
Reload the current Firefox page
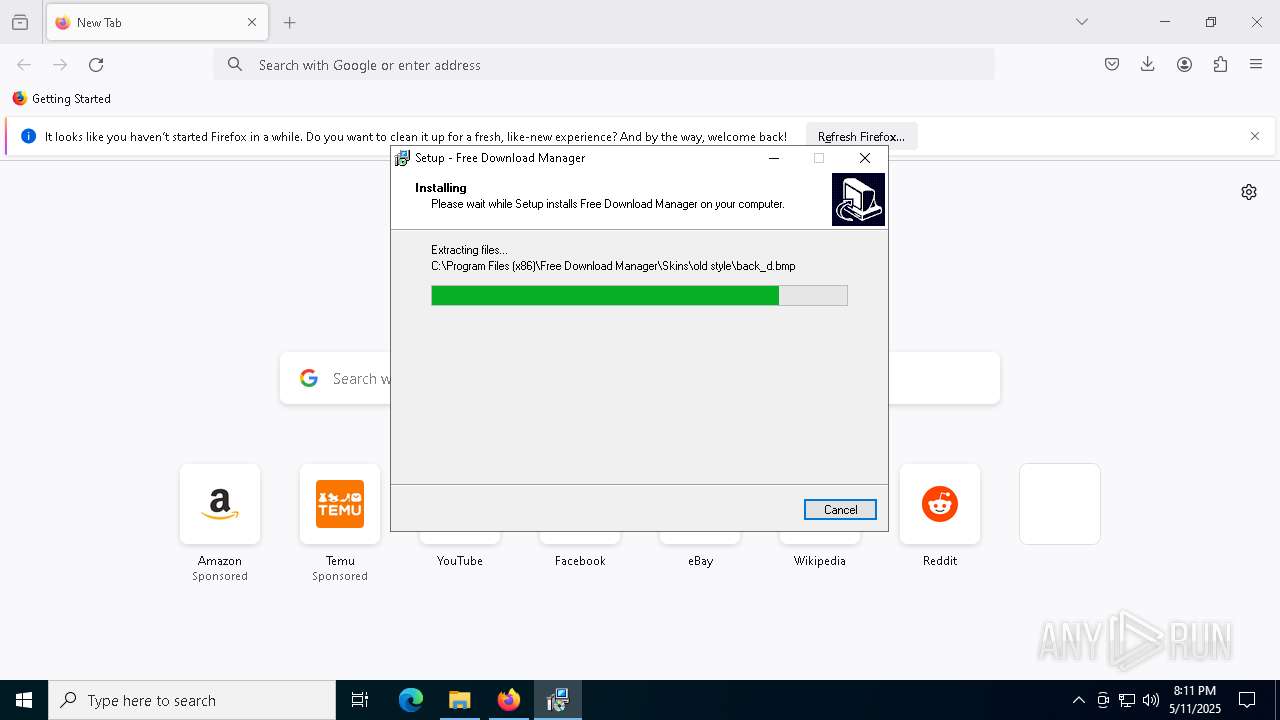point(96,65)
